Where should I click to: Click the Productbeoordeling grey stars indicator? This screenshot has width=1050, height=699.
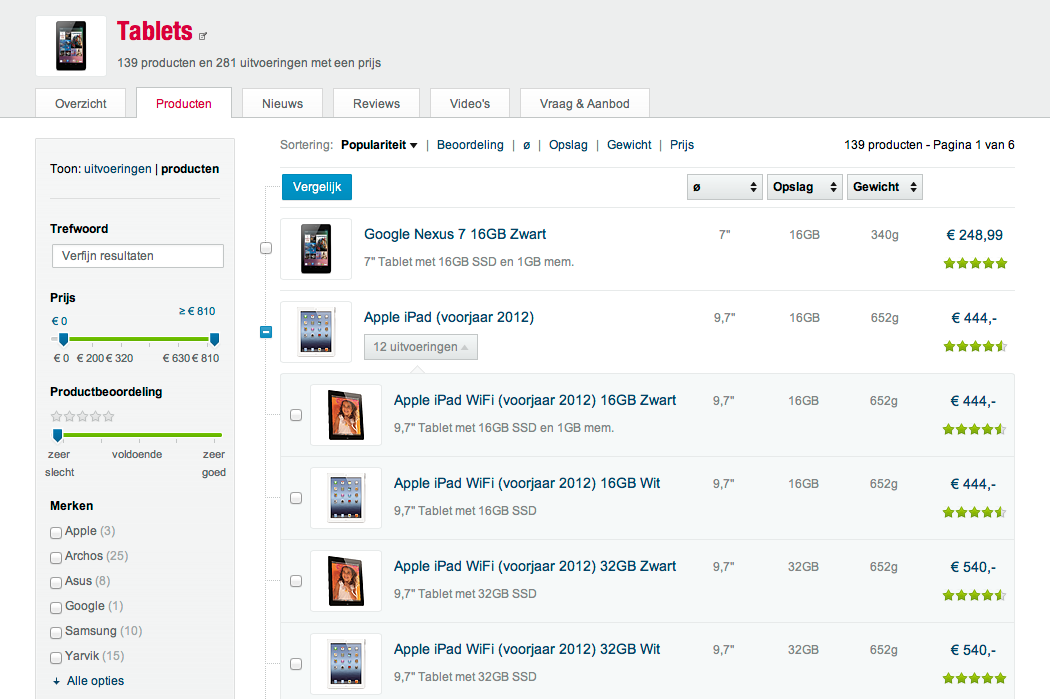[x=82, y=416]
